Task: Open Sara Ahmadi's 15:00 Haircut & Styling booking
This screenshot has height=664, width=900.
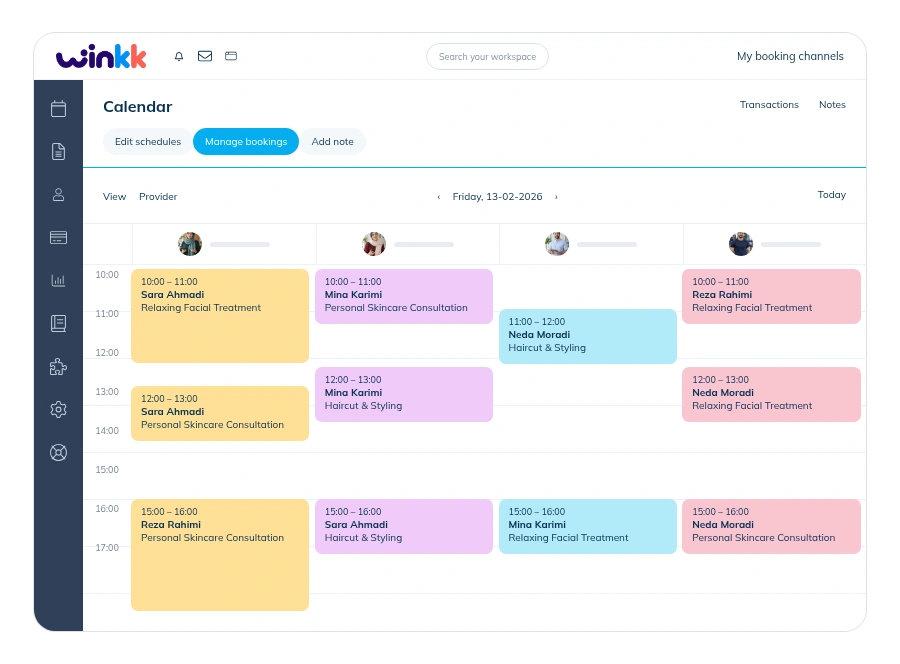Action: tap(404, 526)
